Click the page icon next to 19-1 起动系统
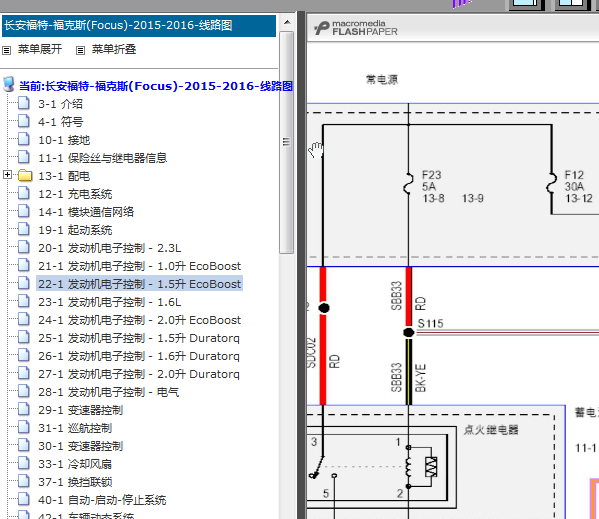The width and height of the screenshot is (599, 519). point(24,229)
